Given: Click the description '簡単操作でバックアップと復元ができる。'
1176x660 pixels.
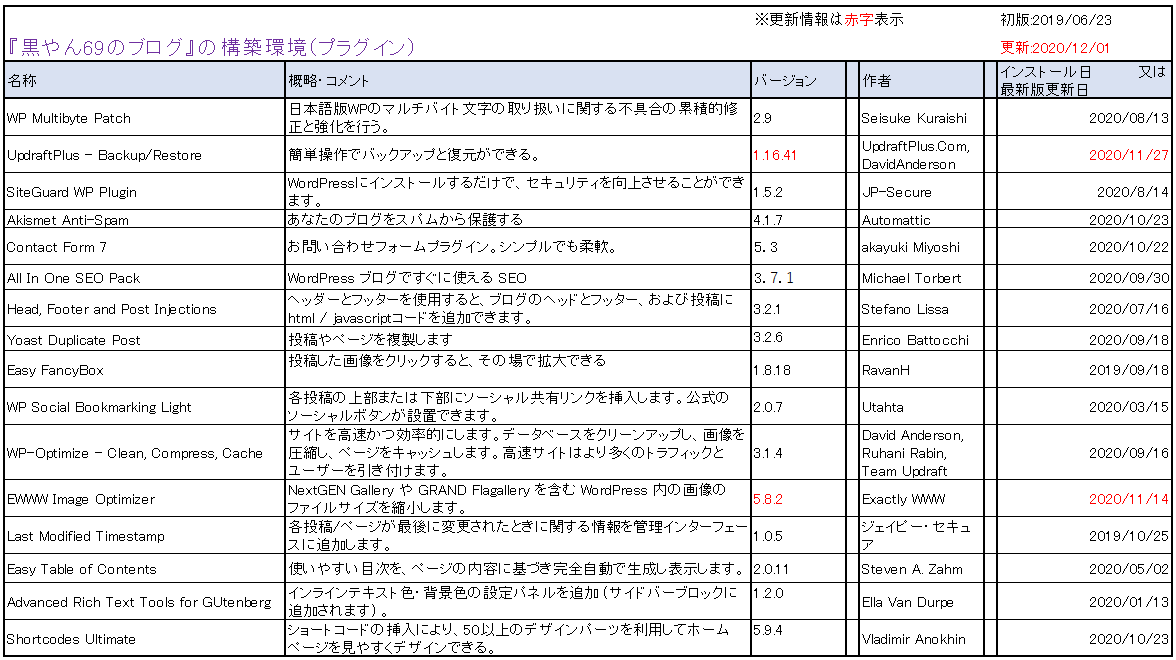Looking at the screenshot, I should pyautogui.click(x=415, y=155).
